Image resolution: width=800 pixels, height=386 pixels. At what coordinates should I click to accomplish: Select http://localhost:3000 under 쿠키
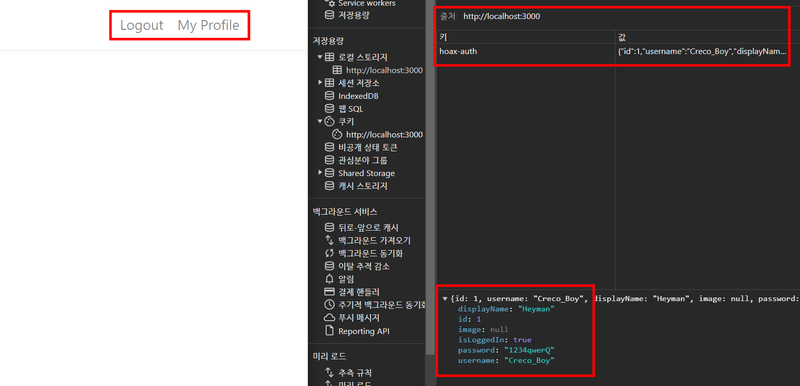(x=384, y=135)
